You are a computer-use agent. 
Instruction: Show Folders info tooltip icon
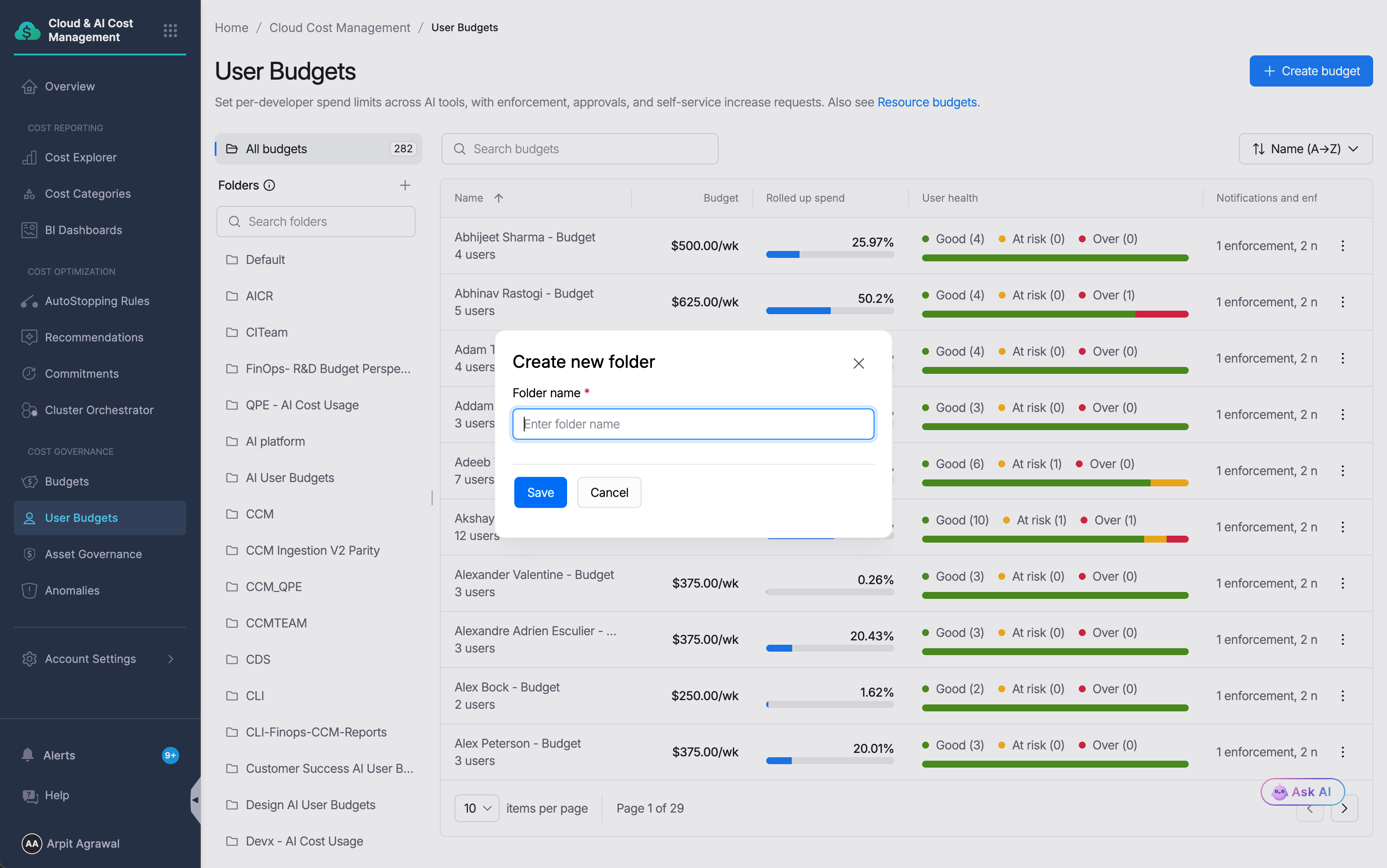pos(269,186)
